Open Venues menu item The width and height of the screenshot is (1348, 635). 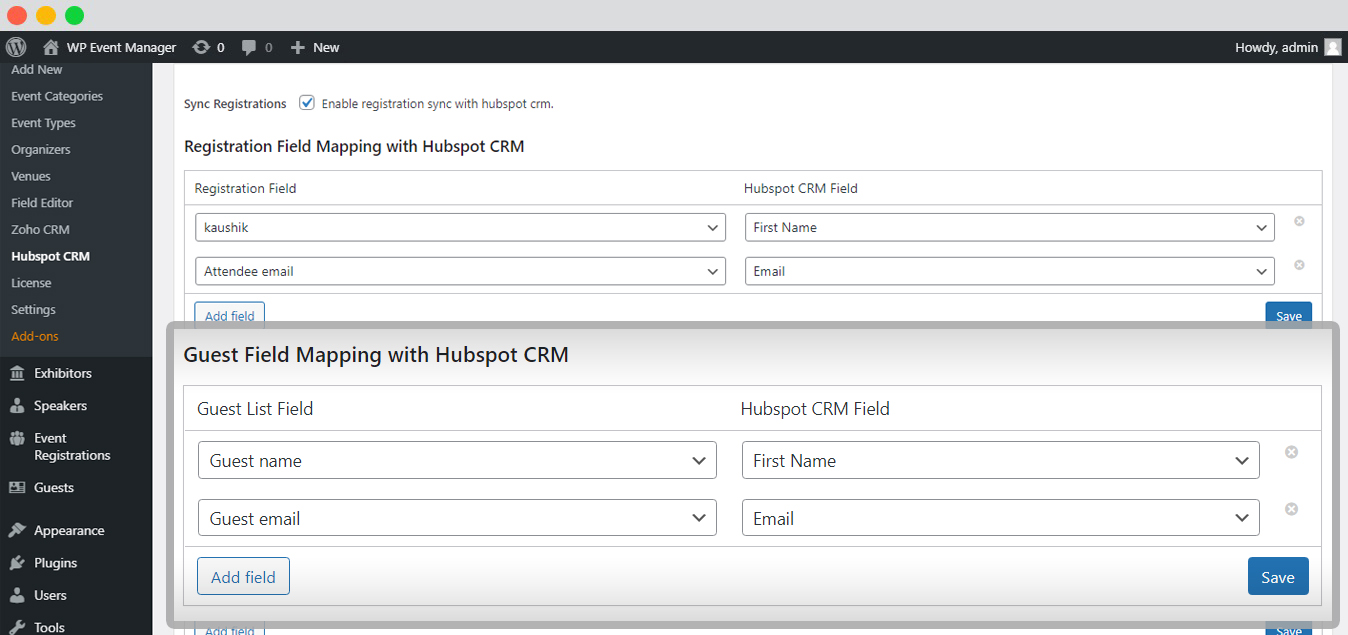31,176
